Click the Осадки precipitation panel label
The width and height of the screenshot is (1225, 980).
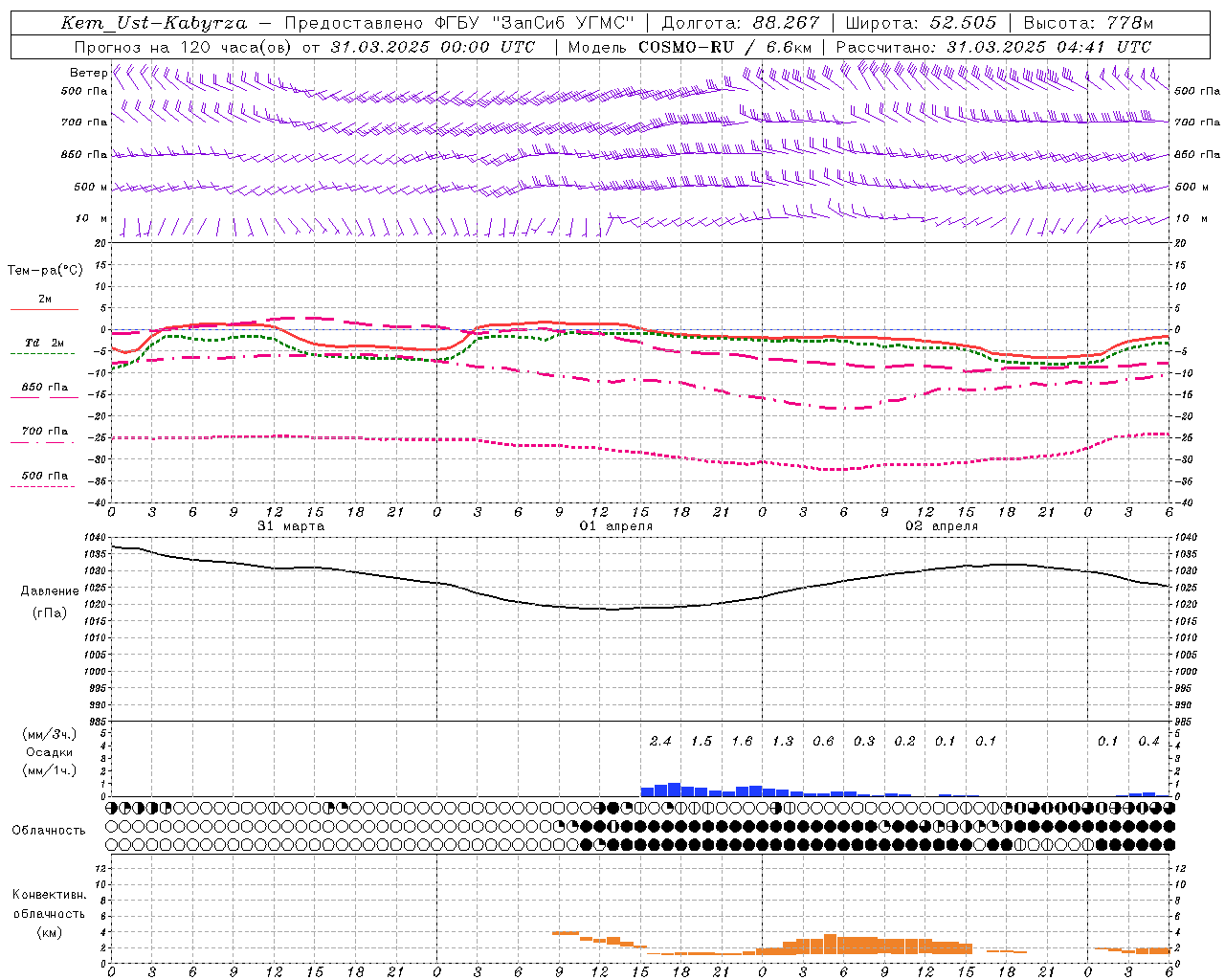tap(50, 752)
